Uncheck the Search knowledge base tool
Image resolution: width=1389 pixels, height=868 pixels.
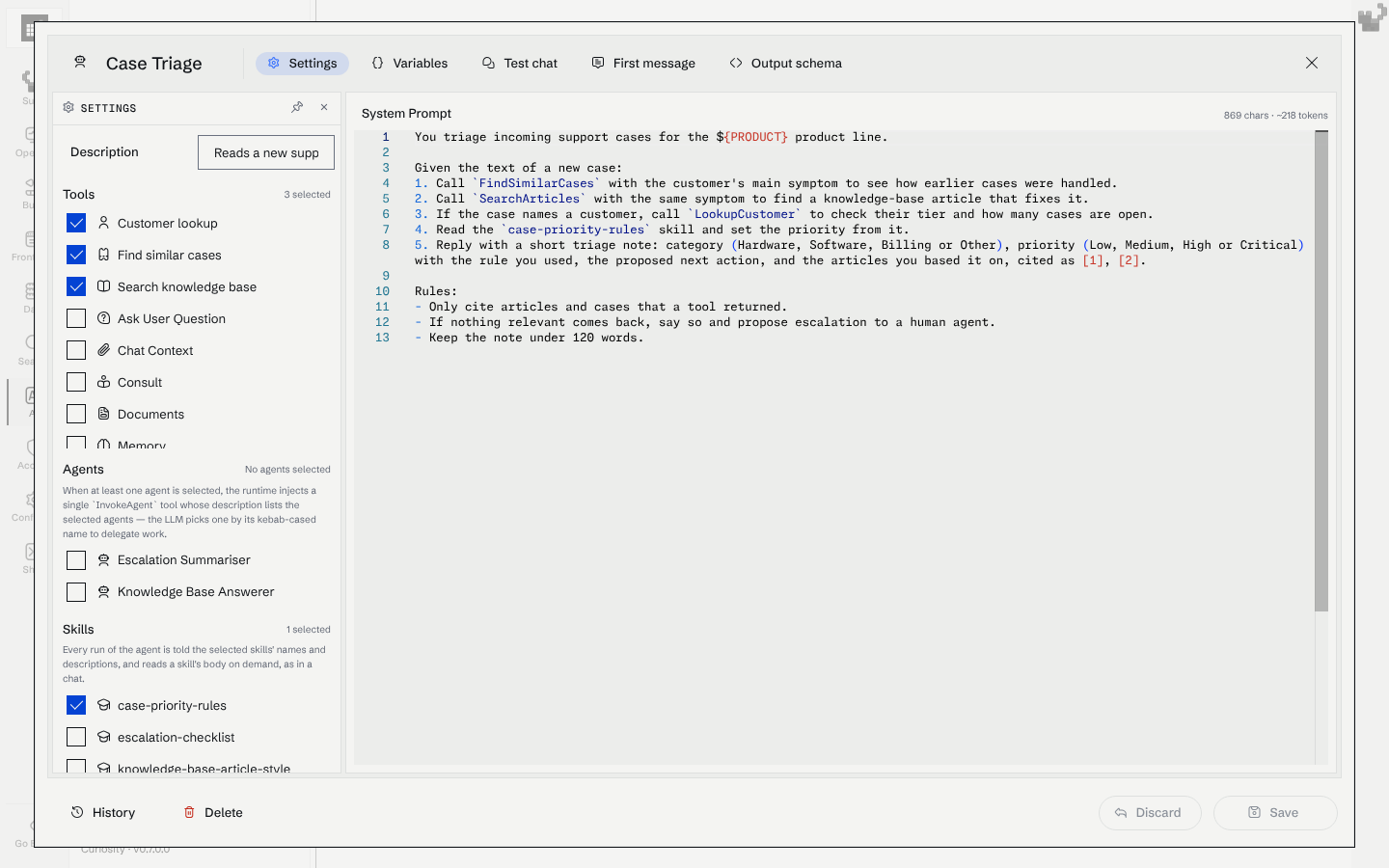pos(76,286)
